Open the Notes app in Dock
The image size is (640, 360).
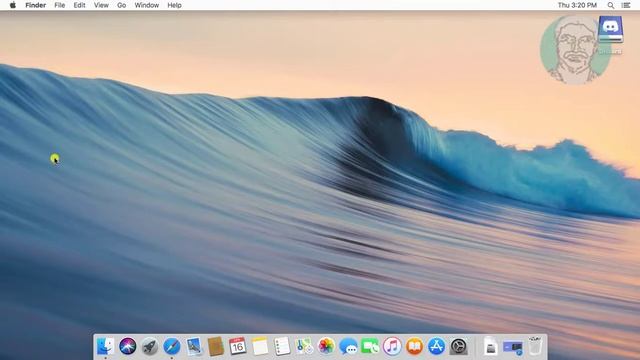260,347
